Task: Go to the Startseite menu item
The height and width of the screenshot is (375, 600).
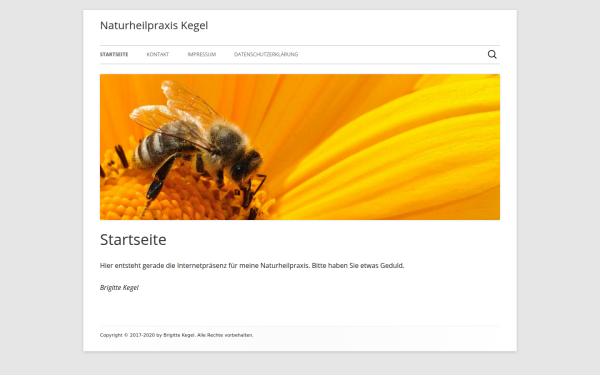Action: click(114, 54)
